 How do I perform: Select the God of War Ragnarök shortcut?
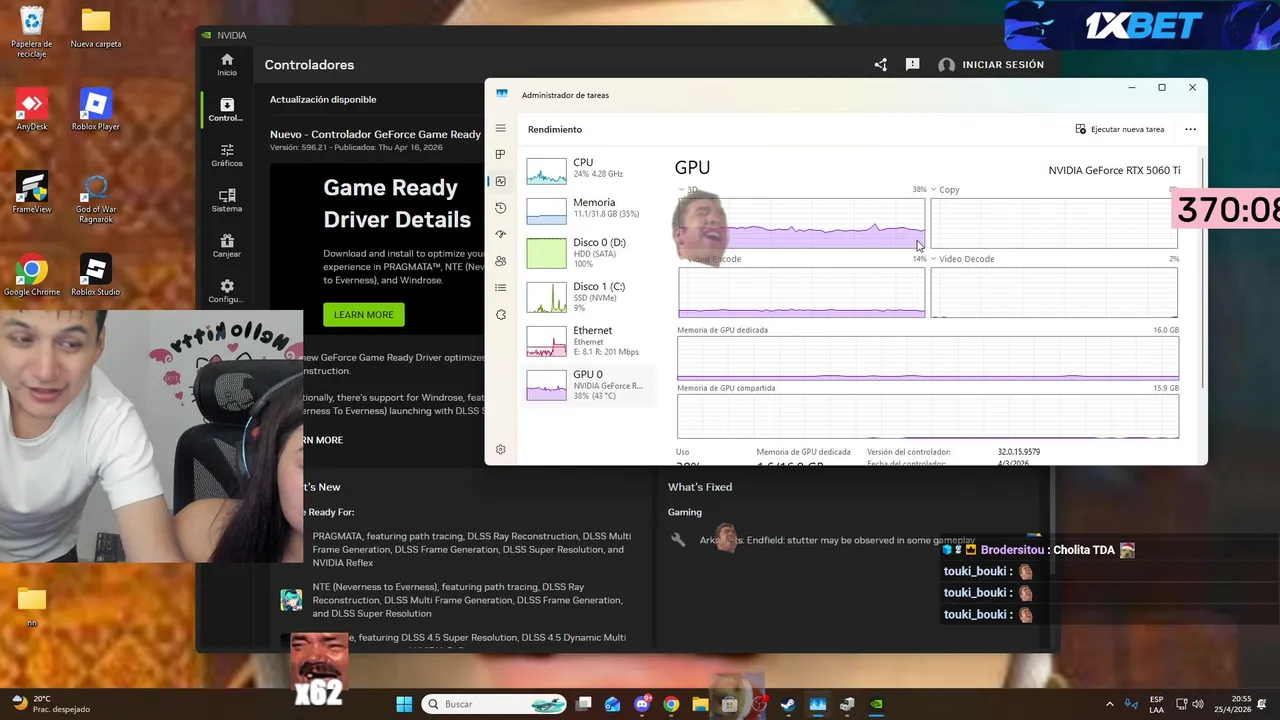click(x=96, y=197)
